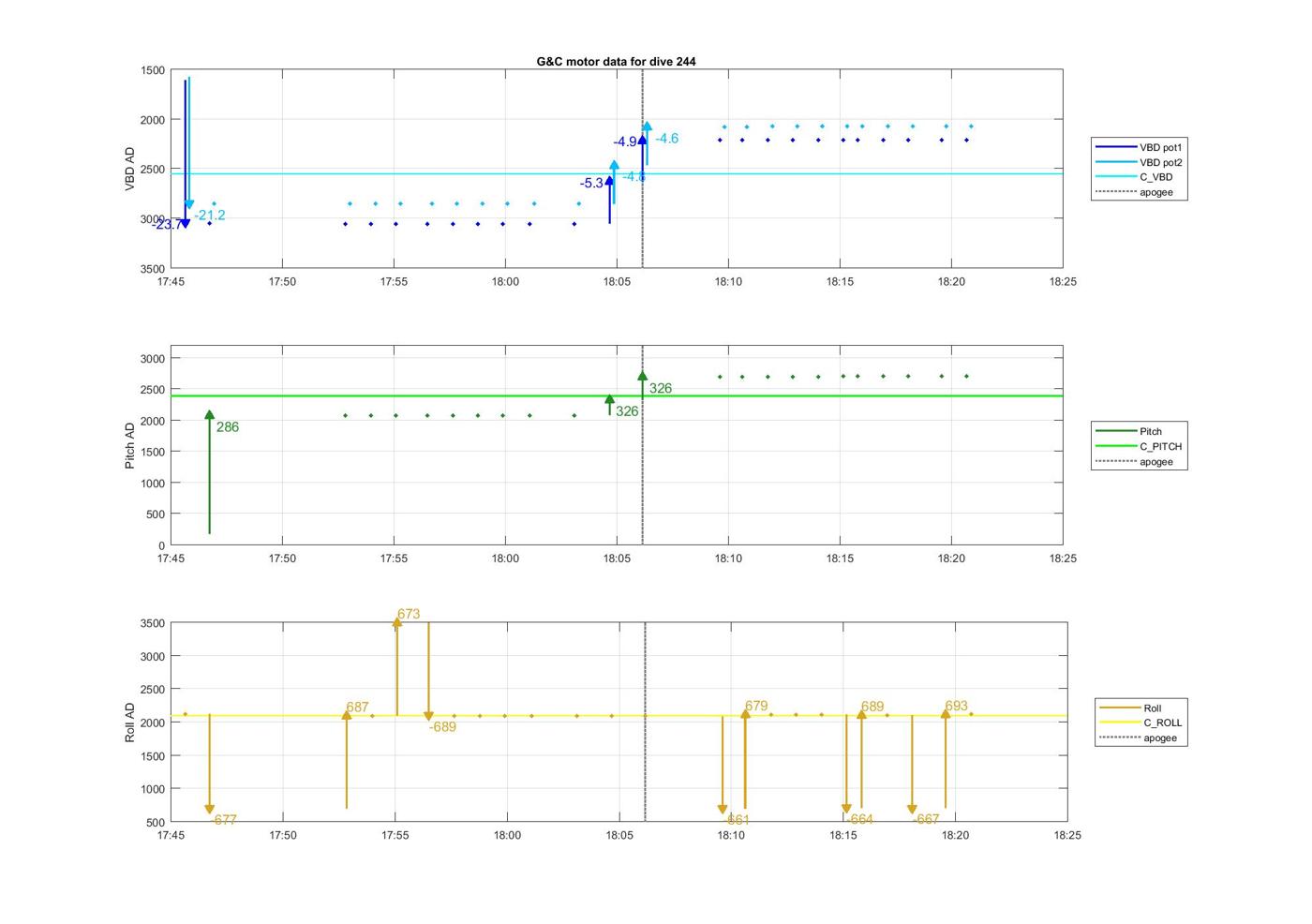Click the '693' roll annotation
This screenshot has height=924, width=1312.
pos(957,707)
